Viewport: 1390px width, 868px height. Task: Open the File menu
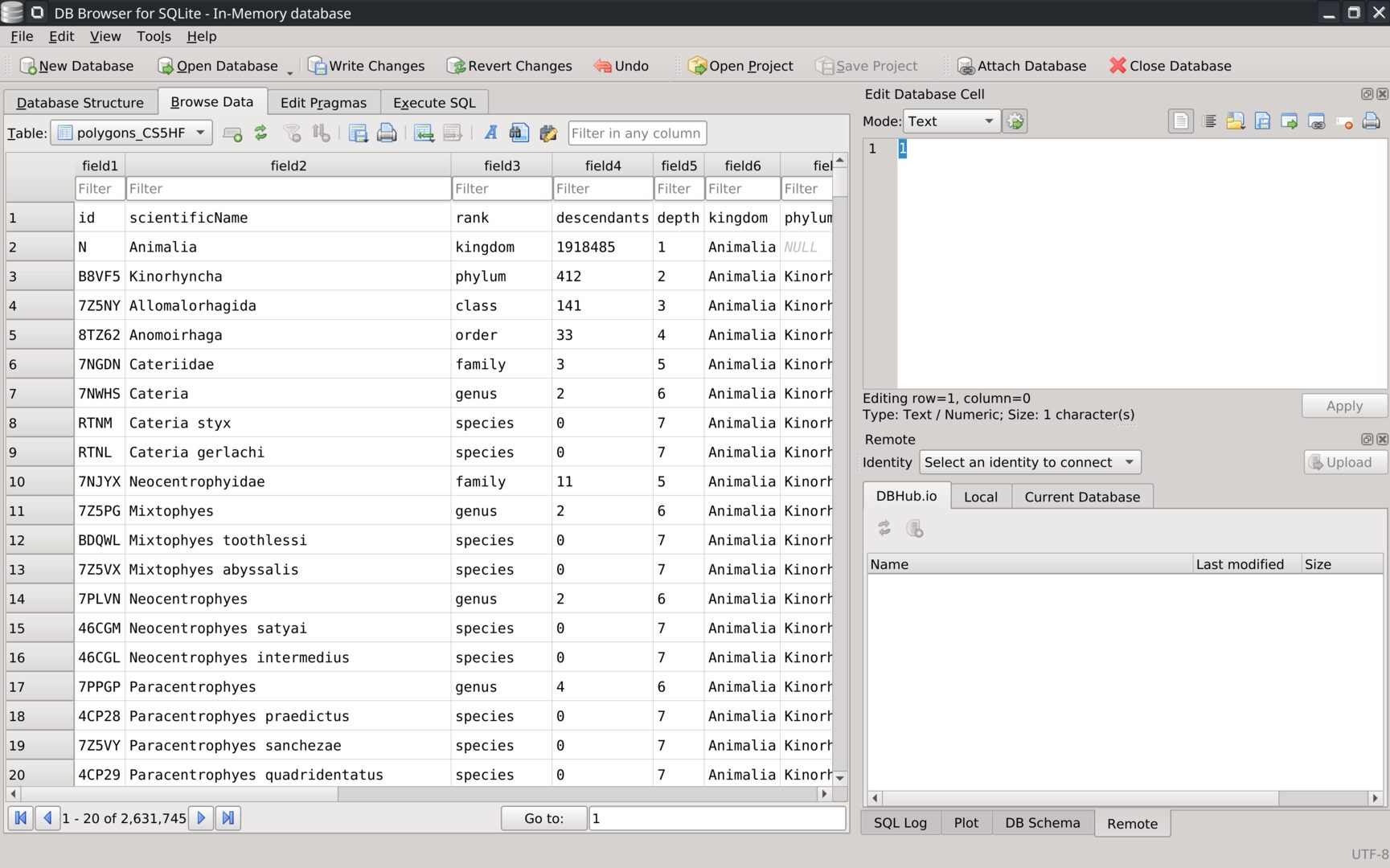point(22,36)
